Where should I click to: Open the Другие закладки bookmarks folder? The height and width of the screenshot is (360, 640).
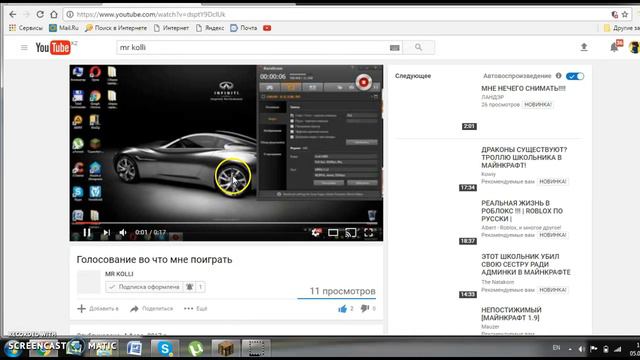point(622,28)
